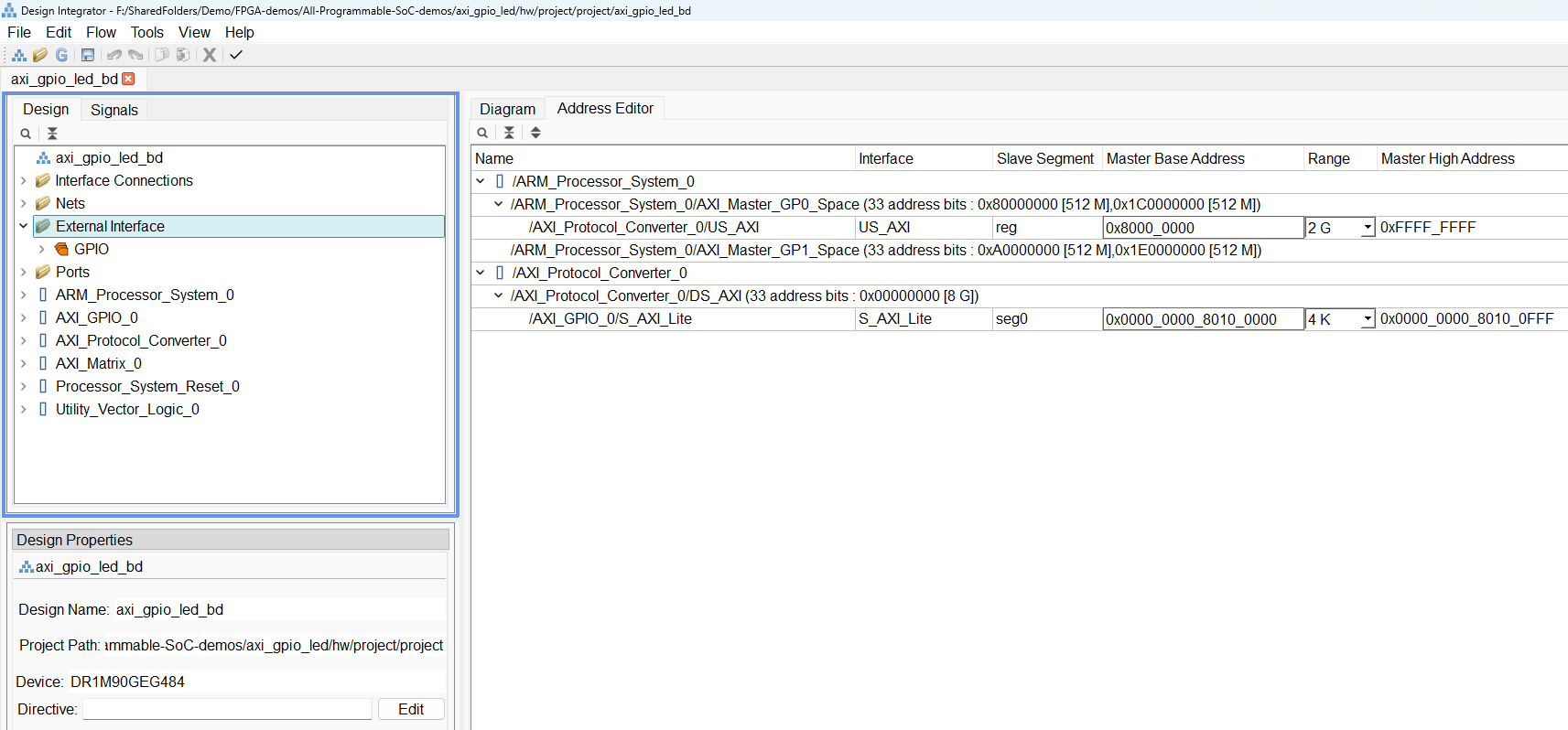This screenshot has width=1568, height=730.
Task: Select Utility_Vector_Logic_0 in tree
Action: click(127, 409)
